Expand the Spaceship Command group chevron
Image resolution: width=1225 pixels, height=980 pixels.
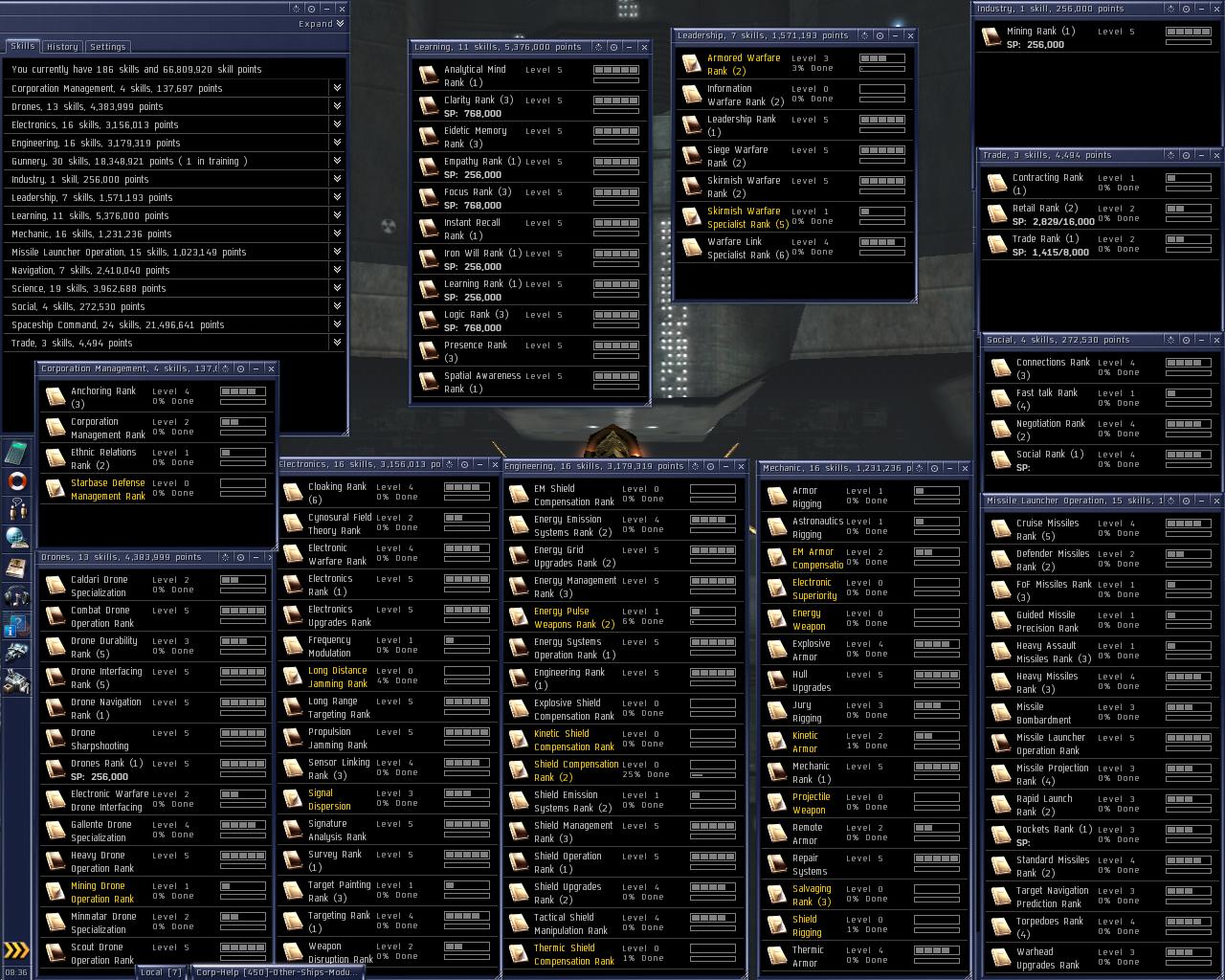(x=337, y=324)
